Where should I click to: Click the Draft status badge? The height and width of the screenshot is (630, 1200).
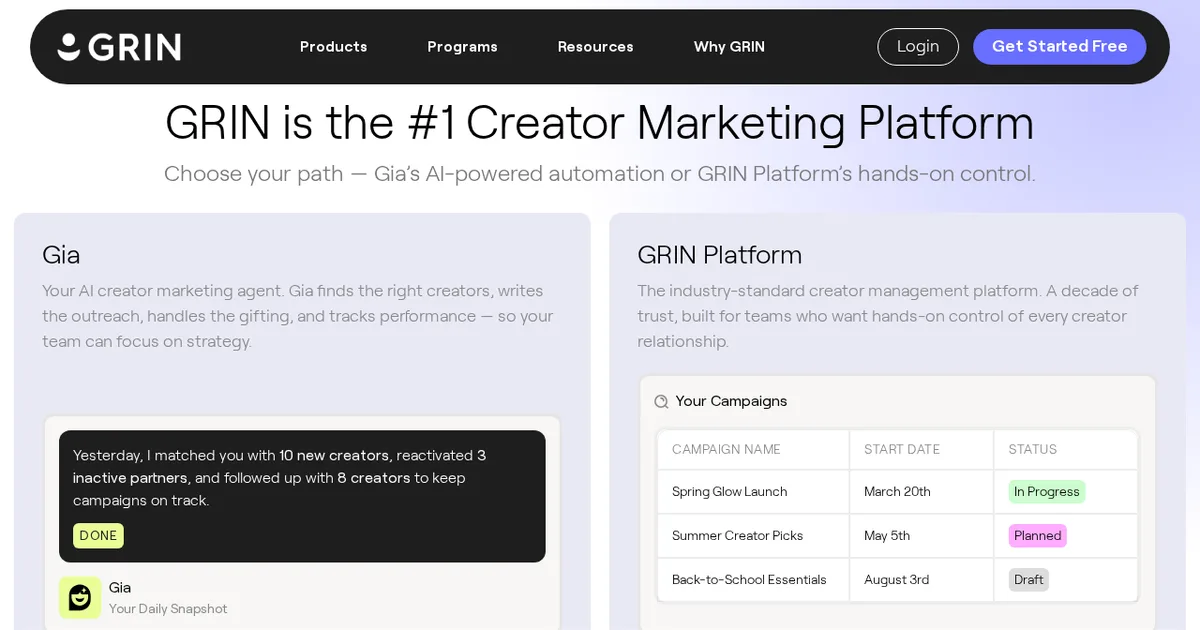click(x=1028, y=580)
